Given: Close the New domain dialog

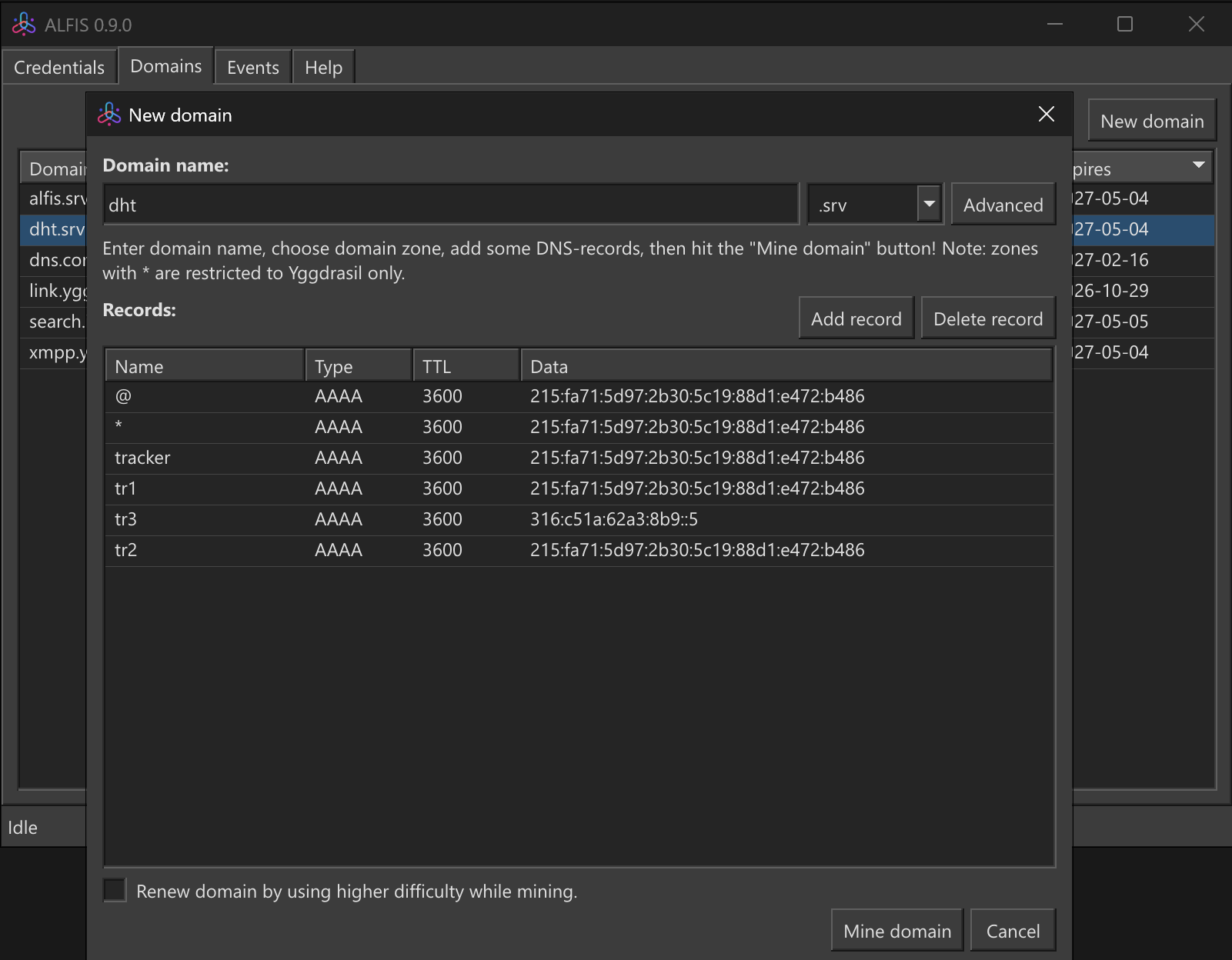Looking at the screenshot, I should click(1046, 115).
